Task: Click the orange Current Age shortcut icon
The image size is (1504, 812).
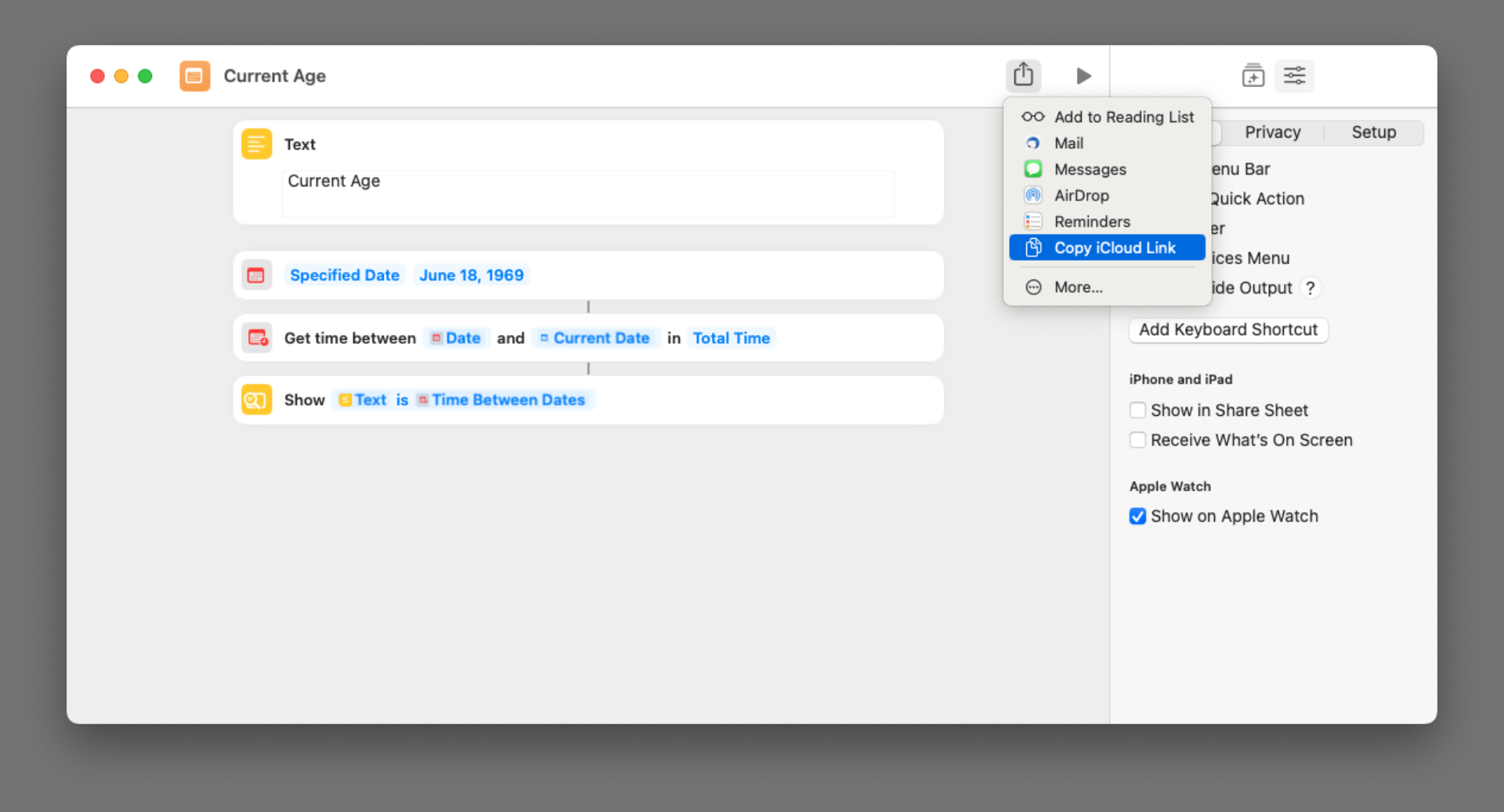Action: click(x=194, y=76)
